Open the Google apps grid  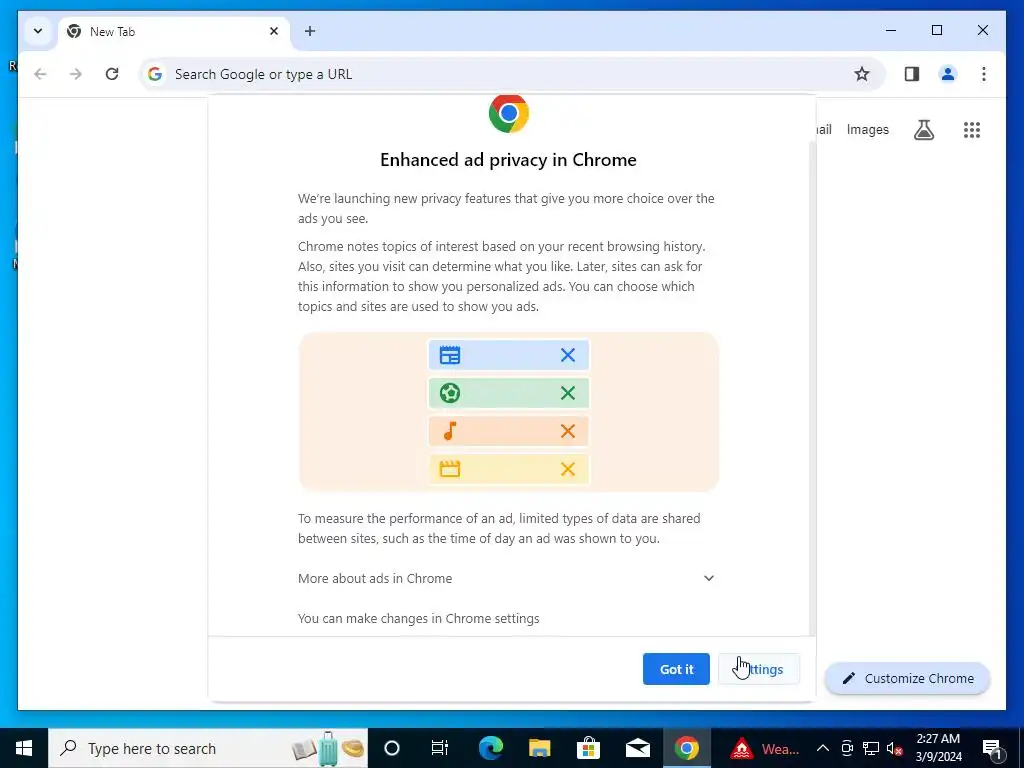972,129
